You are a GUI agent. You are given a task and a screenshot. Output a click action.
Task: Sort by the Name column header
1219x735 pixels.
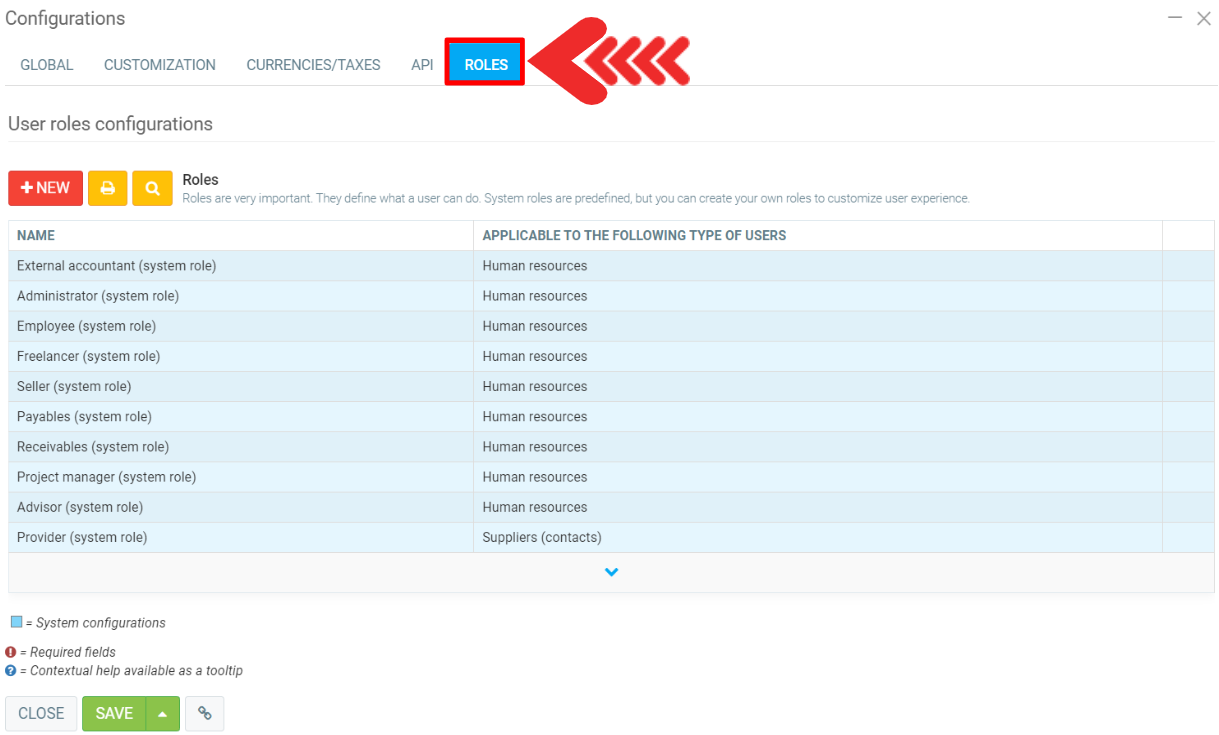click(x=36, y=235)
